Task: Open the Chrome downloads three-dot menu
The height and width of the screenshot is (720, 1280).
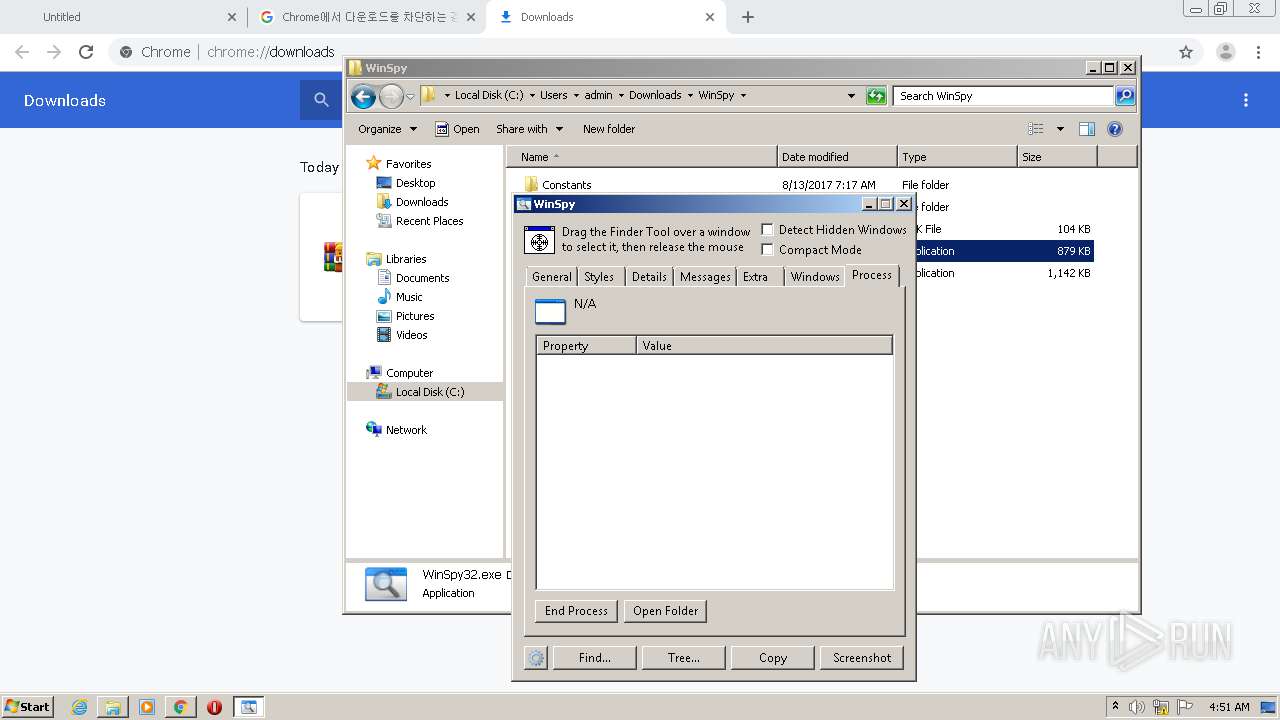Action: click(x=1246, y=100)
